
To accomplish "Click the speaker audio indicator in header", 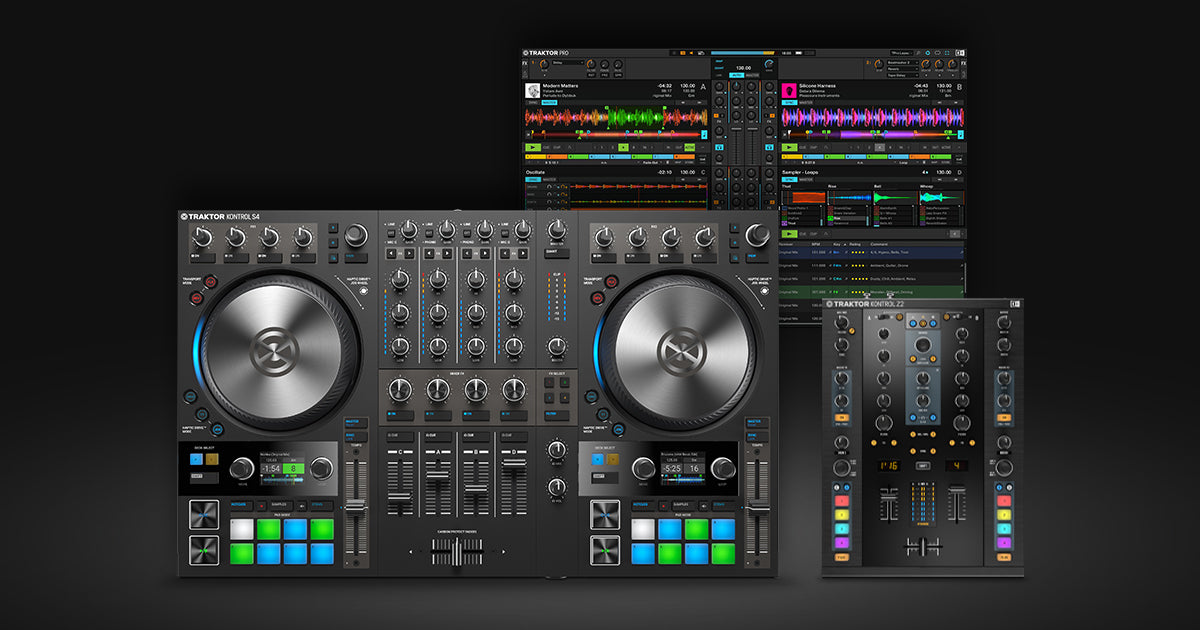I will pyautogui.click(x=691, y=53).
